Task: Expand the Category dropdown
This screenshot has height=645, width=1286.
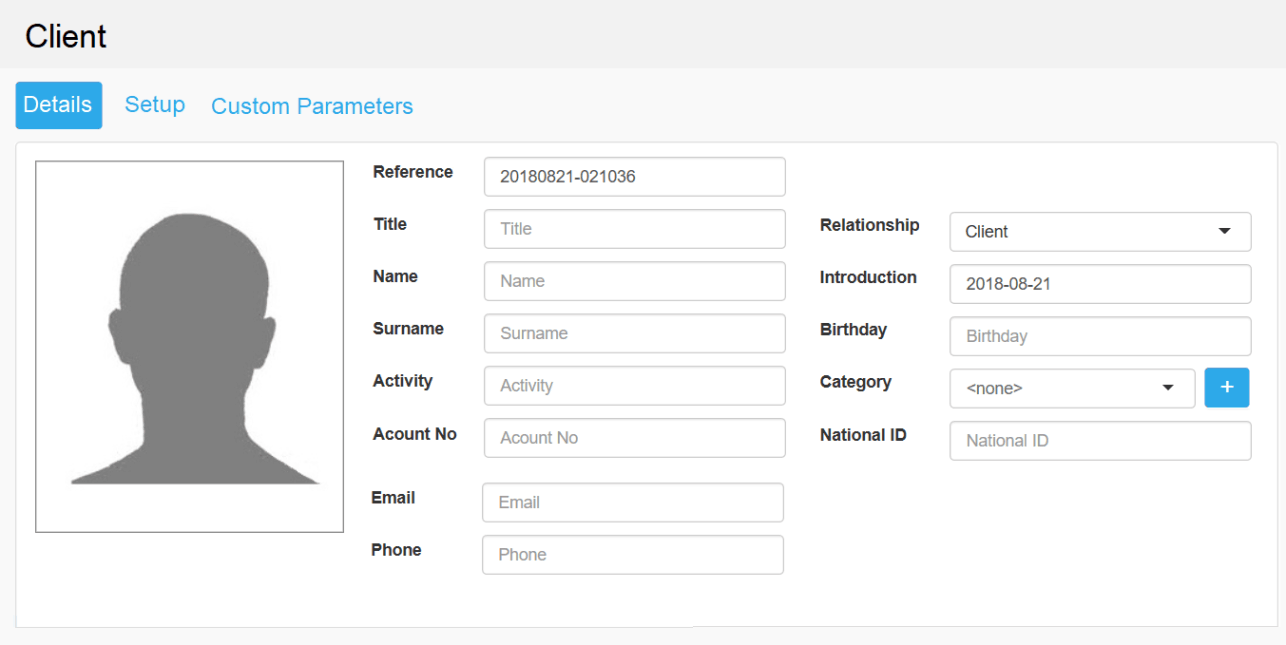Action: 1072,388
